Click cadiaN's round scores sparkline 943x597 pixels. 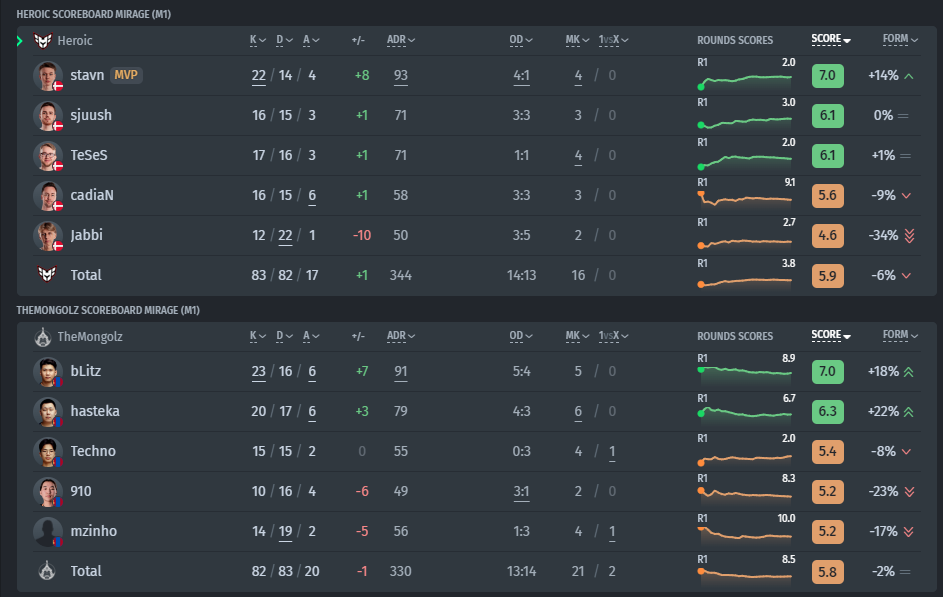point(746,199)
